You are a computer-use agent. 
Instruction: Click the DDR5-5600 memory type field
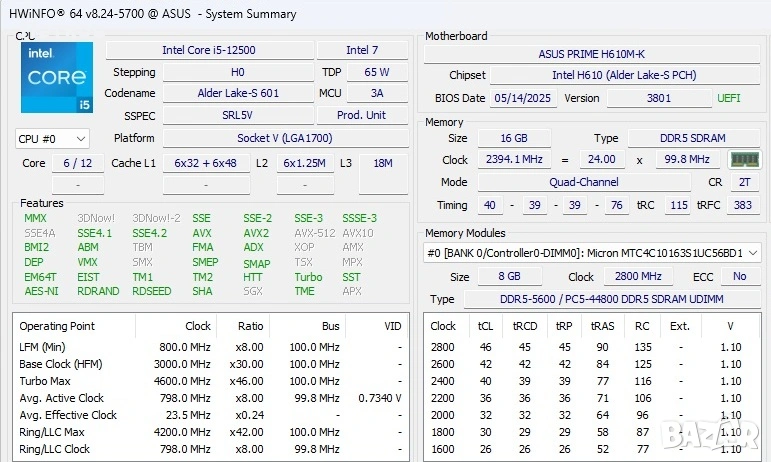[x=611, y=299]
